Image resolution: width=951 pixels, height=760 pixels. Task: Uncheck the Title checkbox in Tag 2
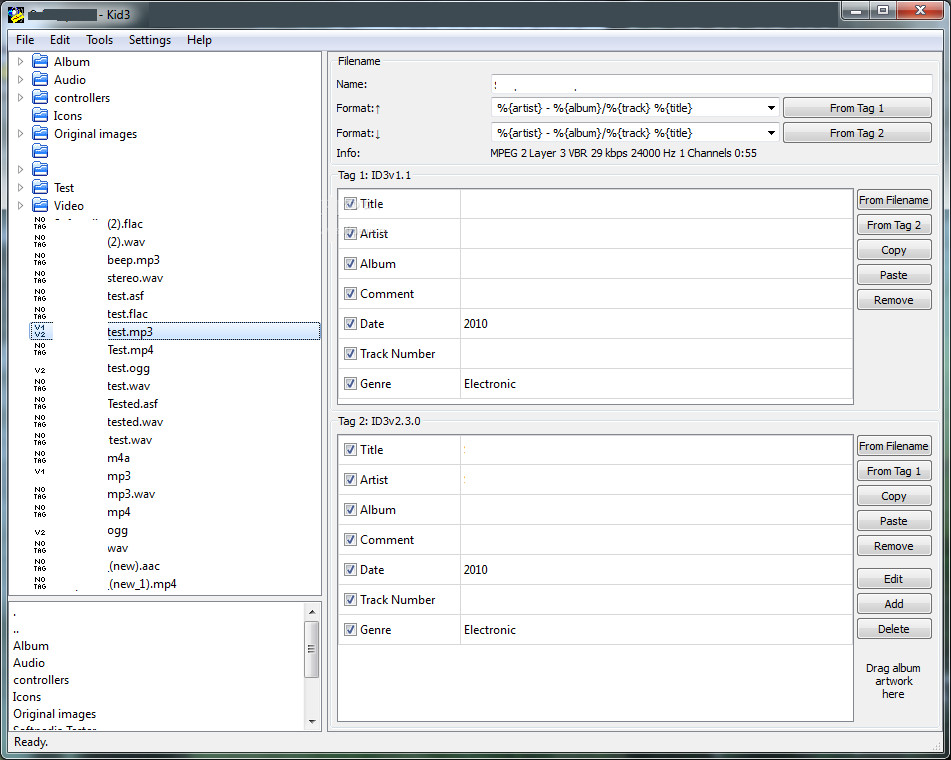350,449
